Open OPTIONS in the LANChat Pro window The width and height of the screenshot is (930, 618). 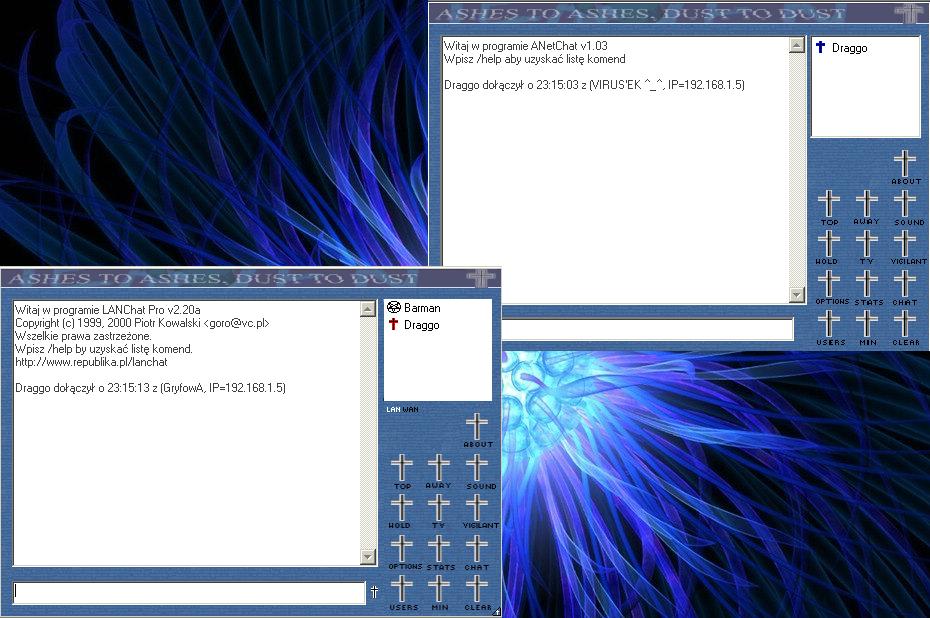[402, 549]
